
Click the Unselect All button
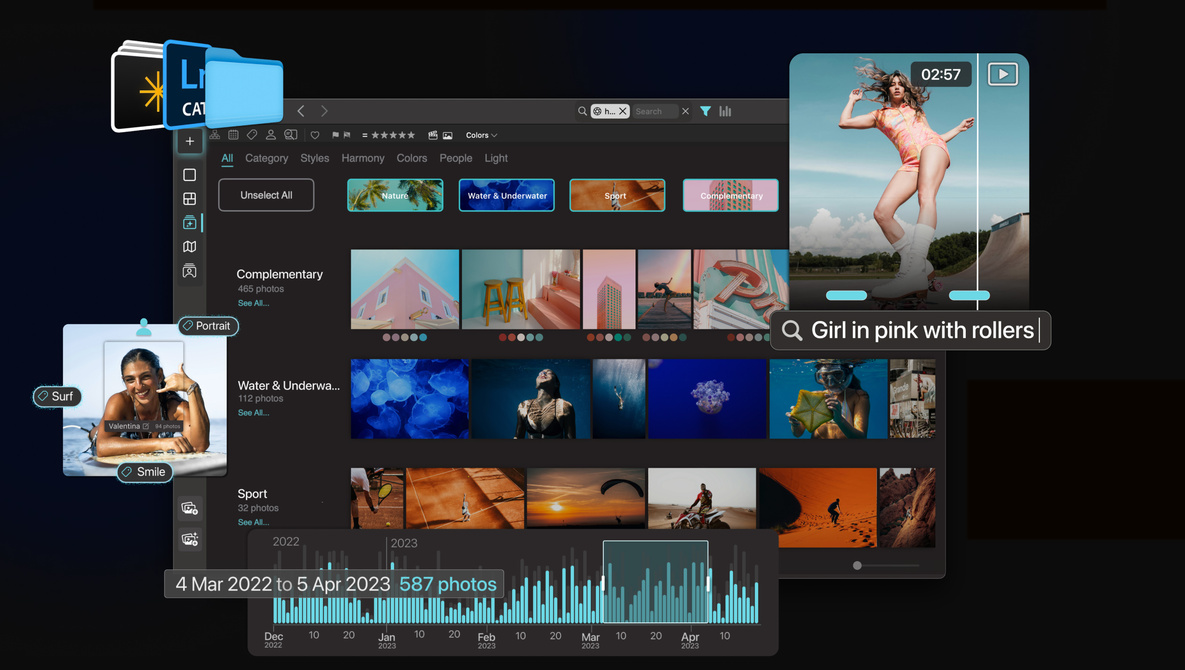[x=266, y=195]
